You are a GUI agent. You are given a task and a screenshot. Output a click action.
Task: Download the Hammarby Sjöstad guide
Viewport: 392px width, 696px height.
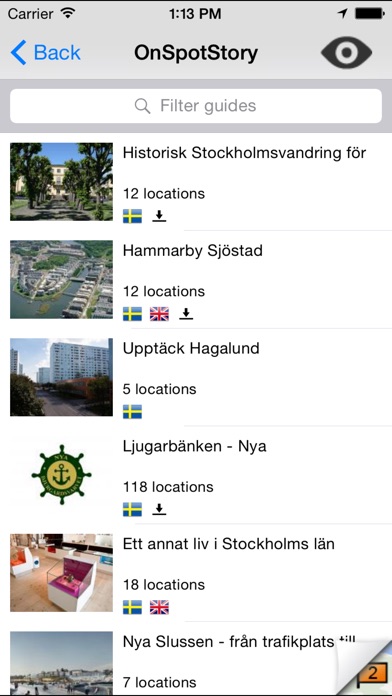coord(186,314)
